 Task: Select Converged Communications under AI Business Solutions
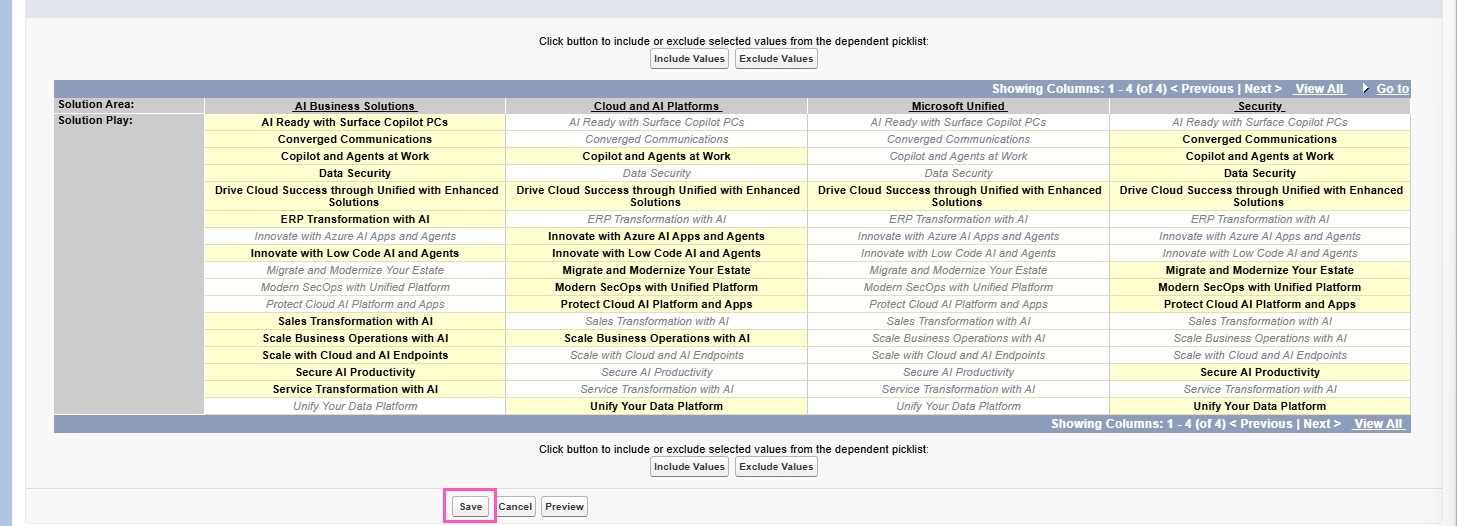(355, 139)
